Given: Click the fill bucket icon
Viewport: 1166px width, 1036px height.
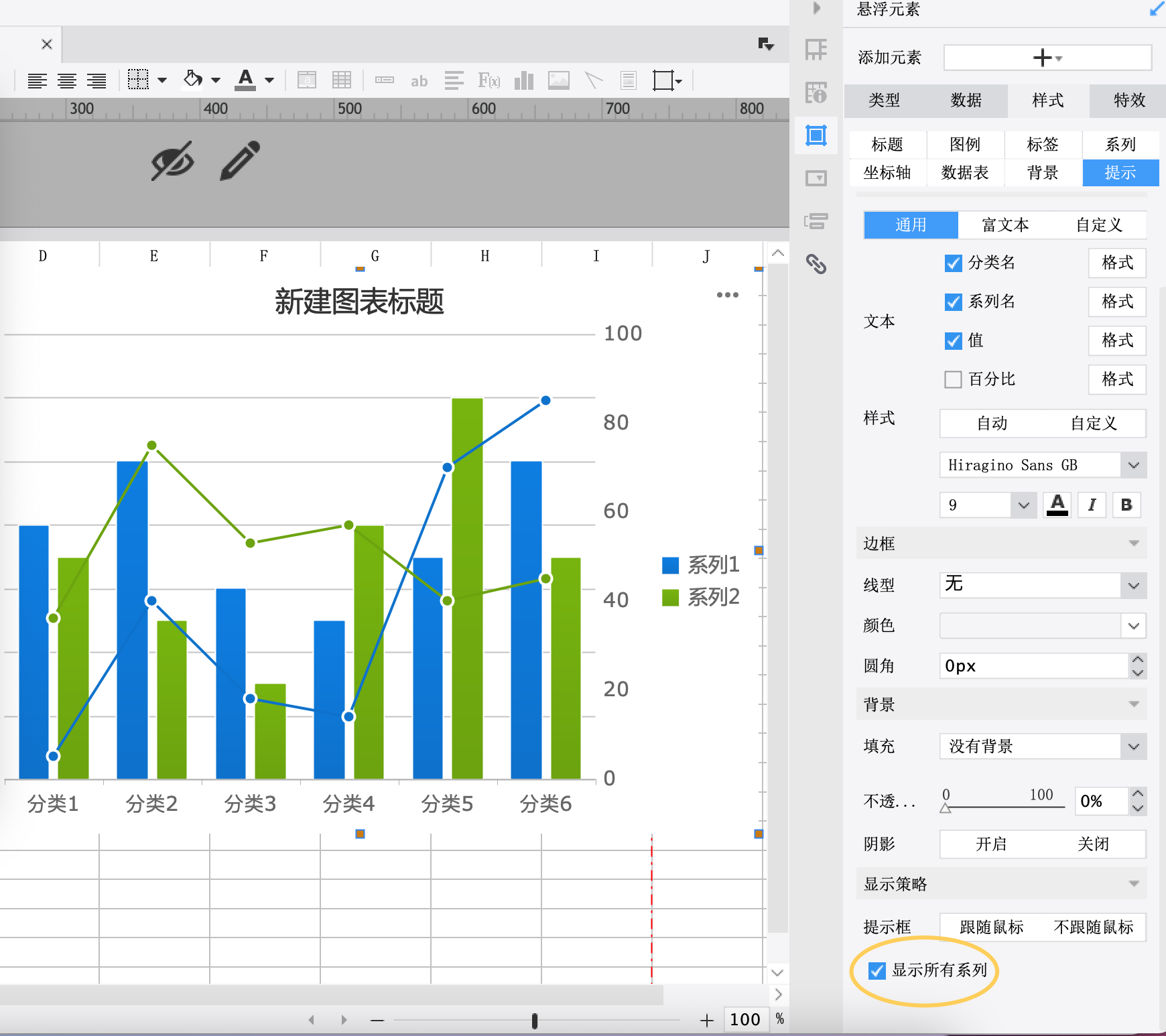Looking at the screenshot, I should point(193,80).
